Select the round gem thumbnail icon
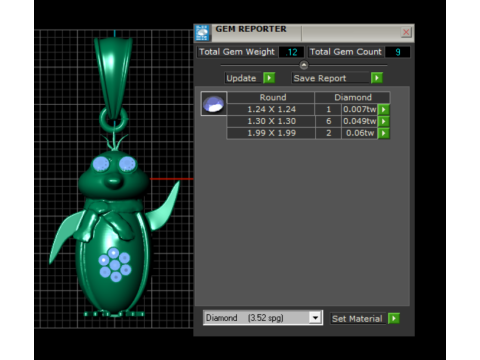 tap(214, 104)
